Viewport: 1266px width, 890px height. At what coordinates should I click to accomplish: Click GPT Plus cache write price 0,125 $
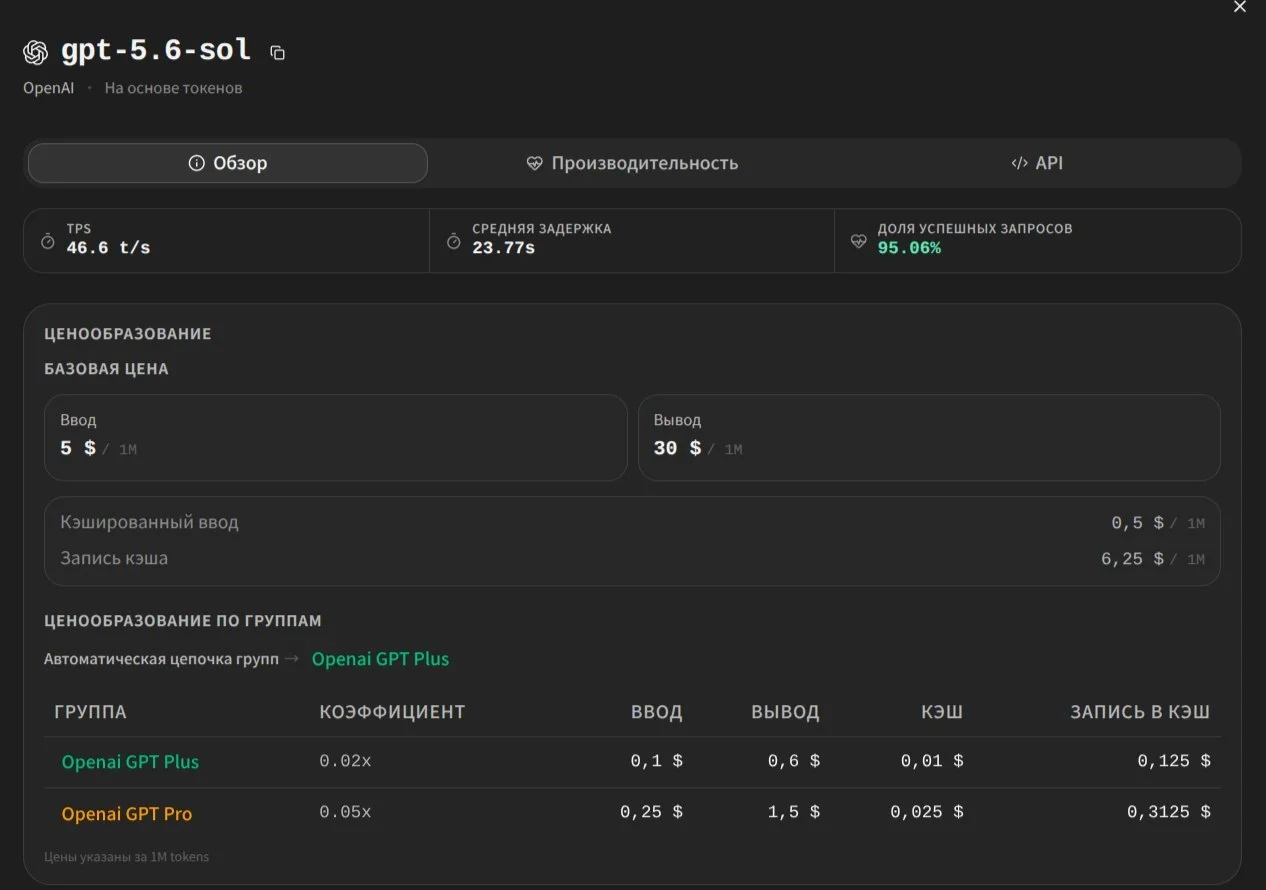(x=1174, y=761)
